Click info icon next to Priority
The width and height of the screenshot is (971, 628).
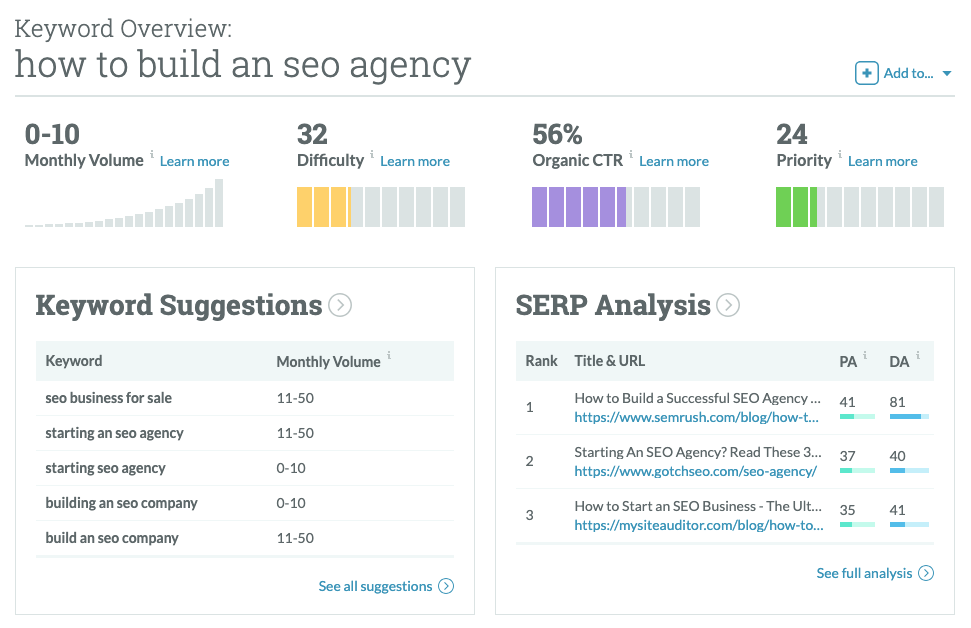point(840,155)
